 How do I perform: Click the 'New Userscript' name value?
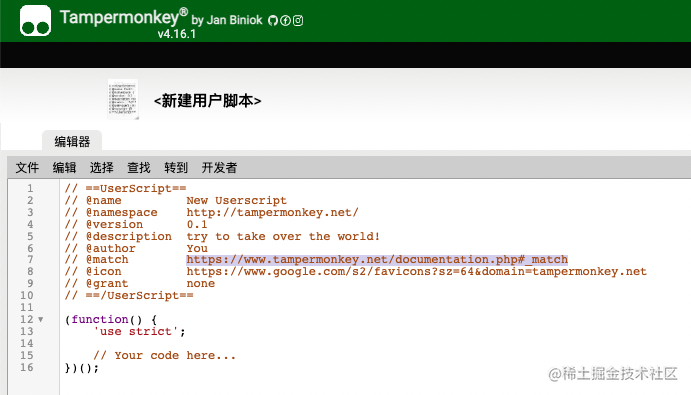236,200
